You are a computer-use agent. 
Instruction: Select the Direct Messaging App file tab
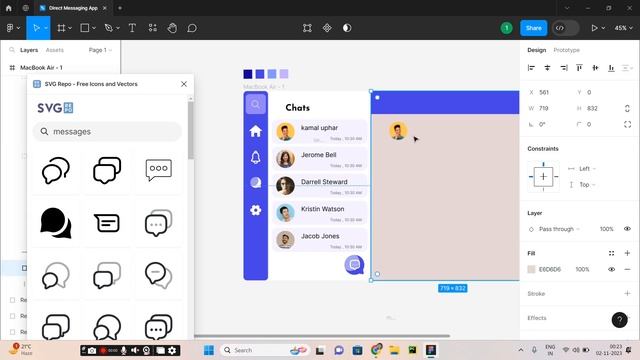pyautogui.click(x=73, y=8)
